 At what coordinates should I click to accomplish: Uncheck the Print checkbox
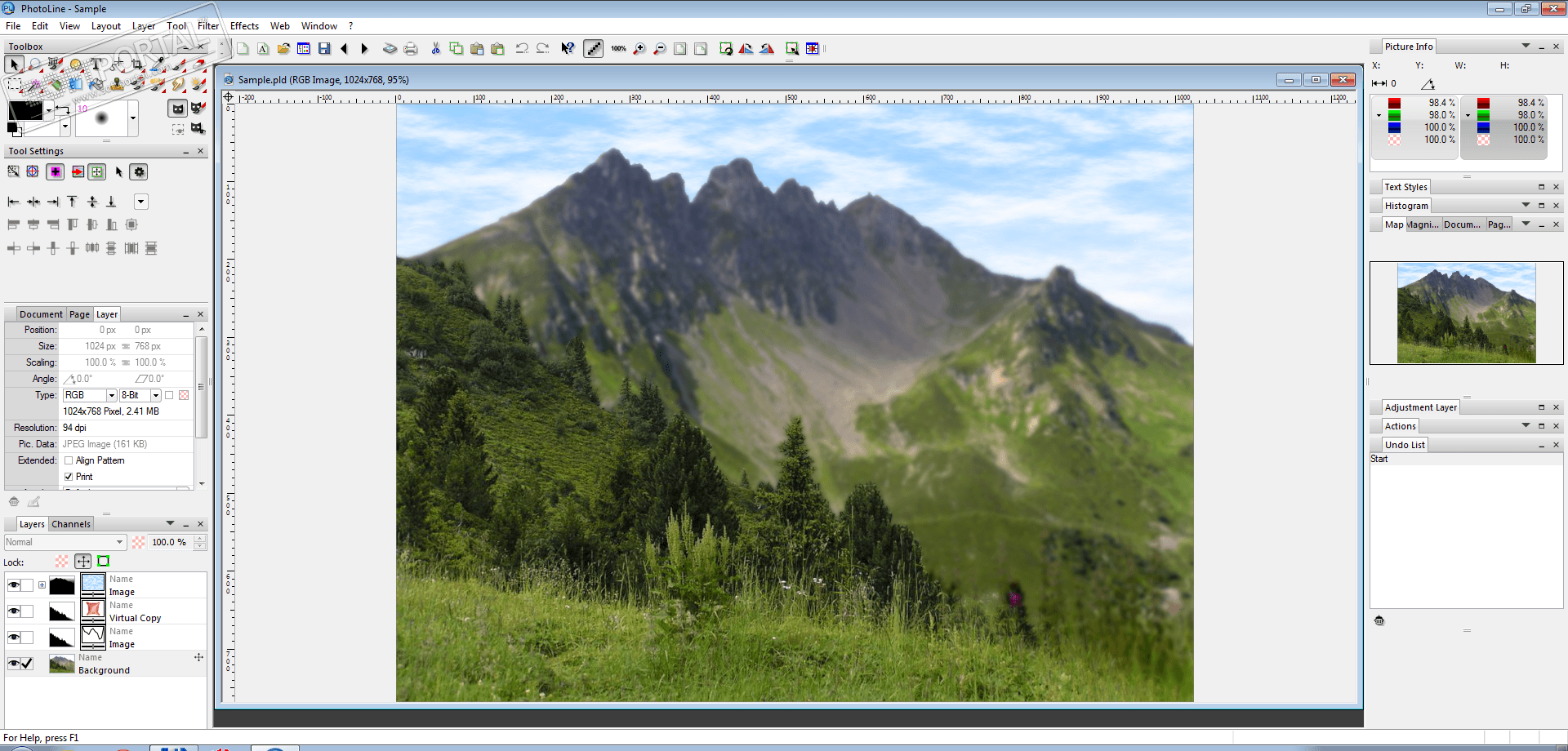point(69,477)
